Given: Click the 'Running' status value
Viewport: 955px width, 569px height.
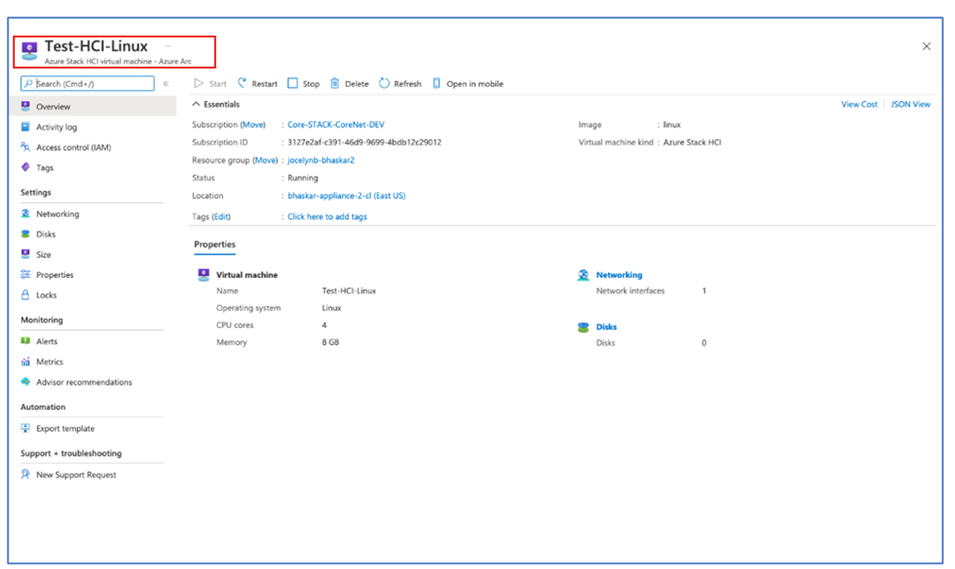Looking at the screenshot, I should click(x=303, y=178).
